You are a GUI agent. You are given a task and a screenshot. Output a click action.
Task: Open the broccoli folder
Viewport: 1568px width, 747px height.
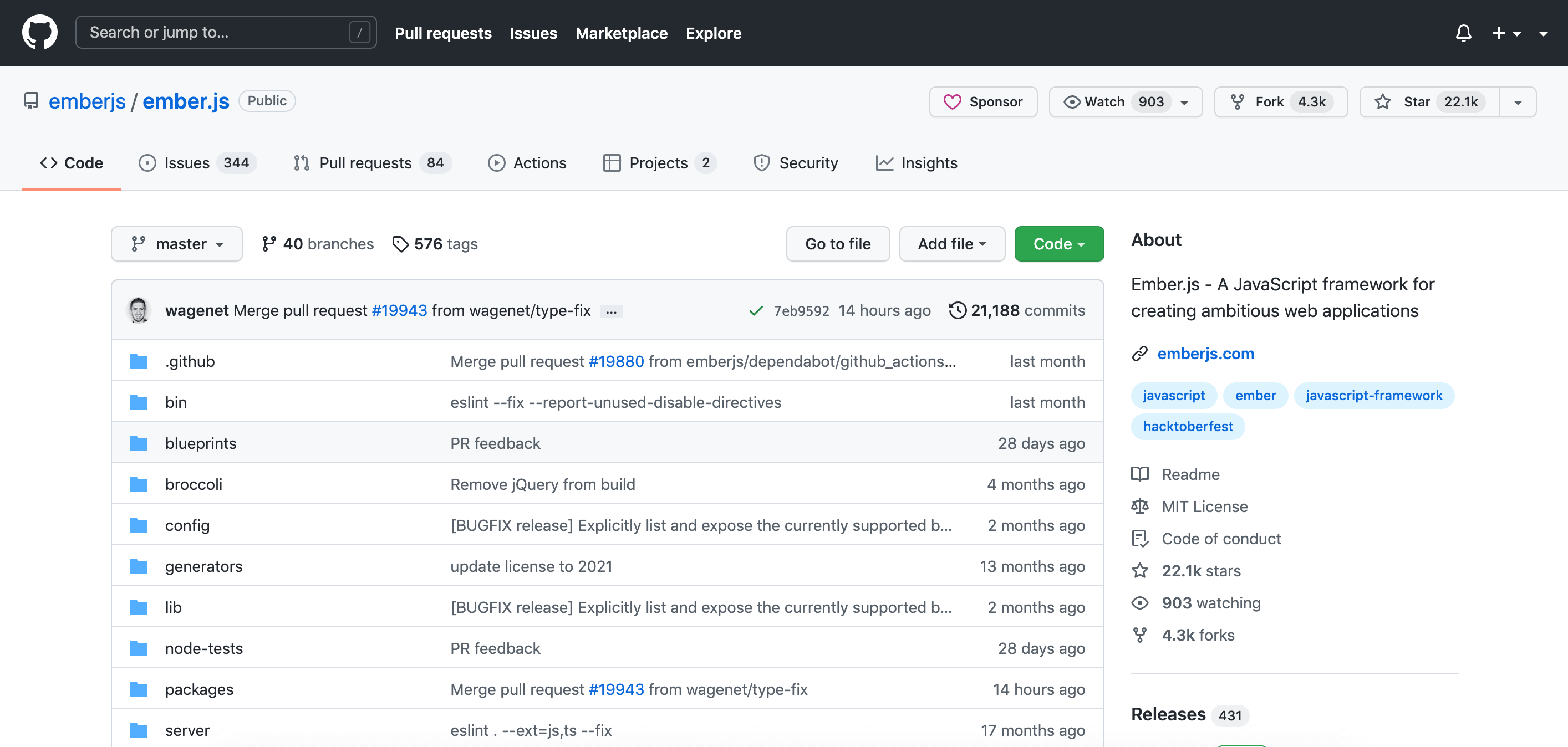(x=194, y=484)
